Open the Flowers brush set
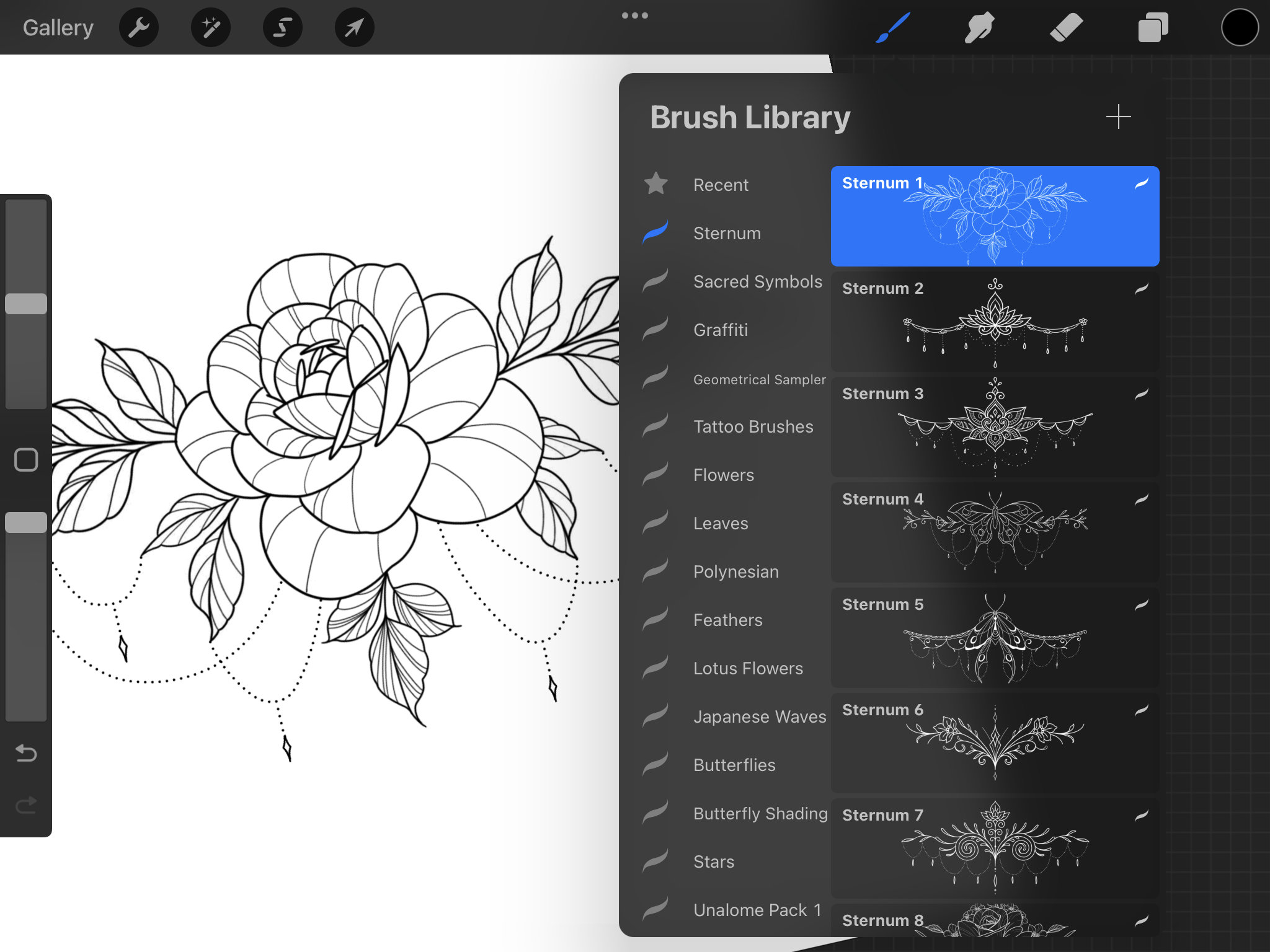The width and height of the screenshot is (1270, 952). [724, 475]
